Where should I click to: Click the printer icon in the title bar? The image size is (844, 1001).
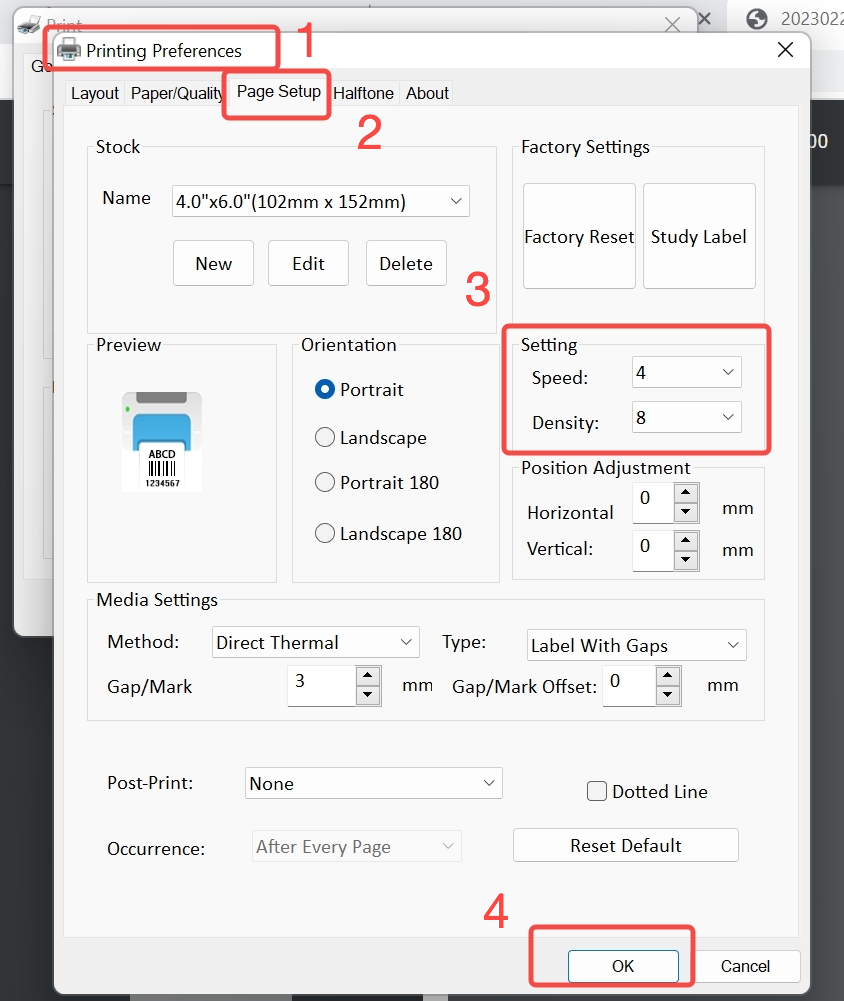tap(69, 50)
